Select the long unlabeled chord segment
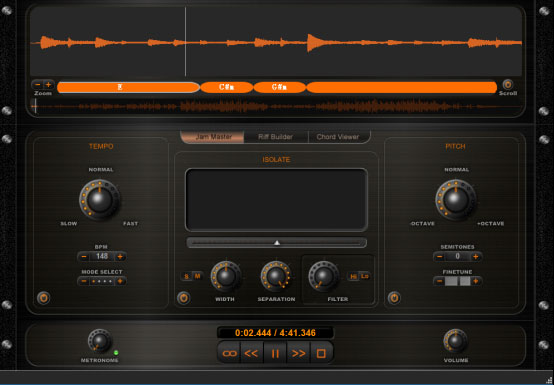Screen dimensions: 554x385 [402, 87]
